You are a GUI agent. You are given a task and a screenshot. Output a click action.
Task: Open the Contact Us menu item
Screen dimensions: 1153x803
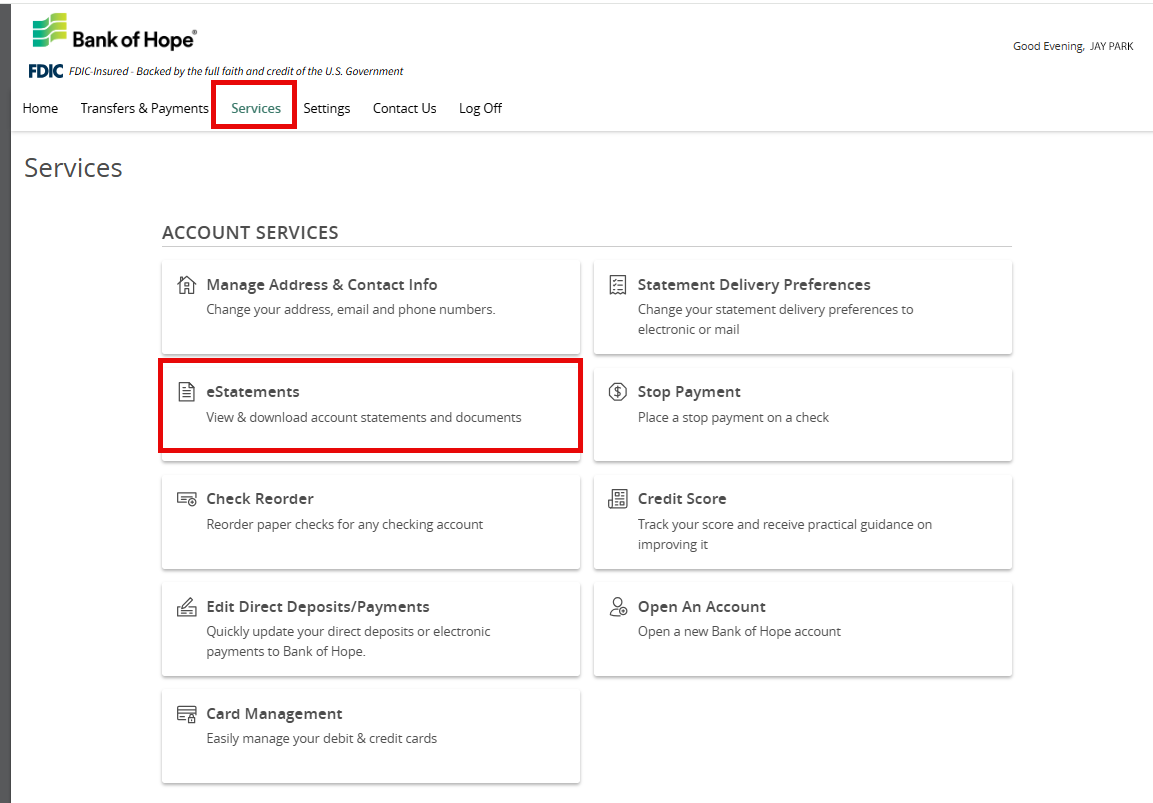click(x=404, y=108)
